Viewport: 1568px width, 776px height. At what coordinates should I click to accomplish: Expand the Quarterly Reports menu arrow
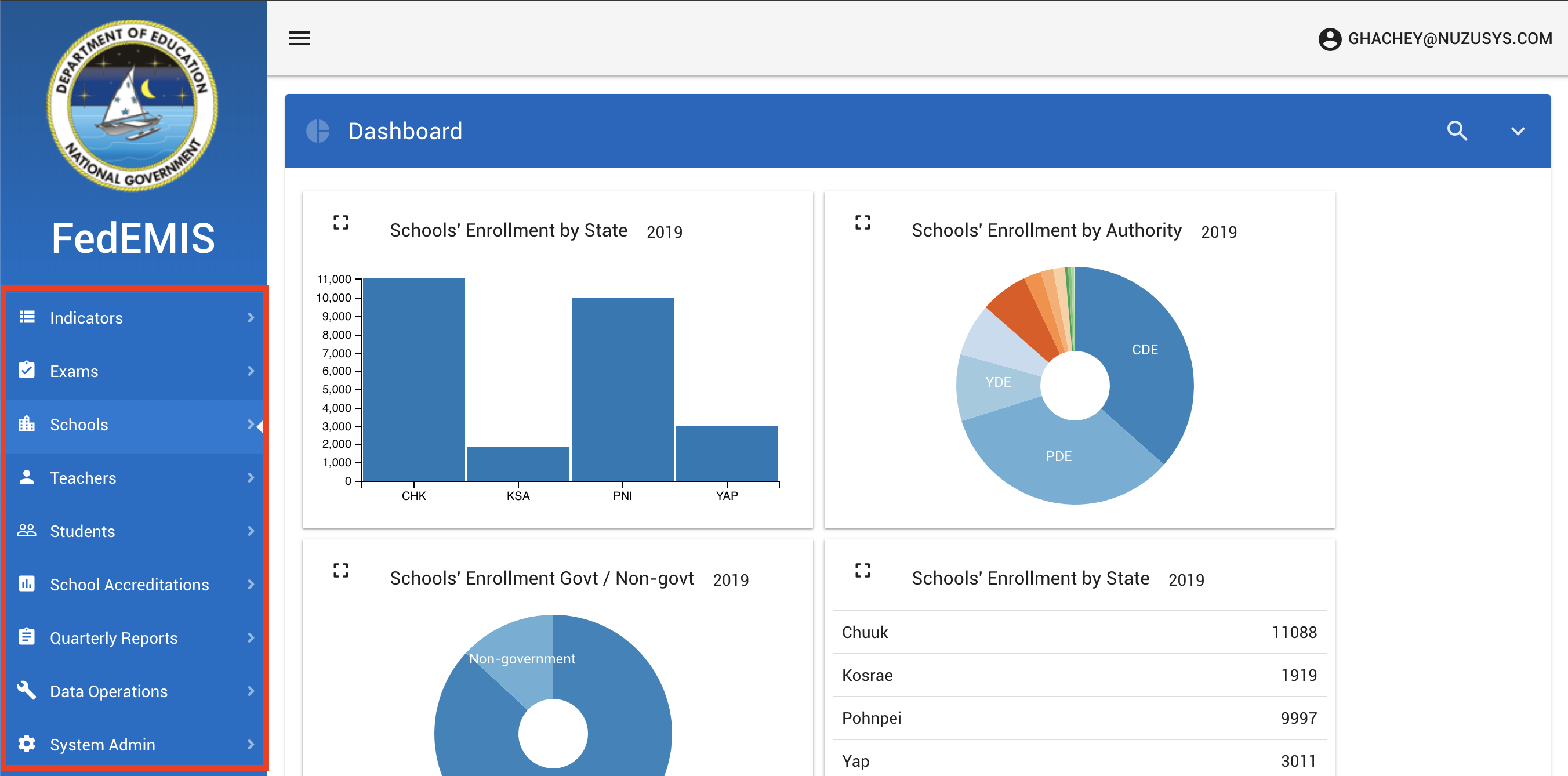coord(251,638)
